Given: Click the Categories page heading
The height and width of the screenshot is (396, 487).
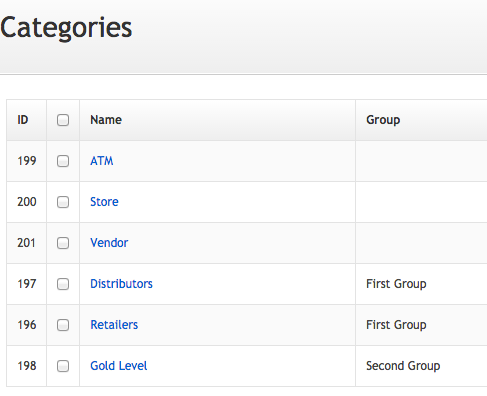Looking at the screenshot, I should (x=66, y=28).
